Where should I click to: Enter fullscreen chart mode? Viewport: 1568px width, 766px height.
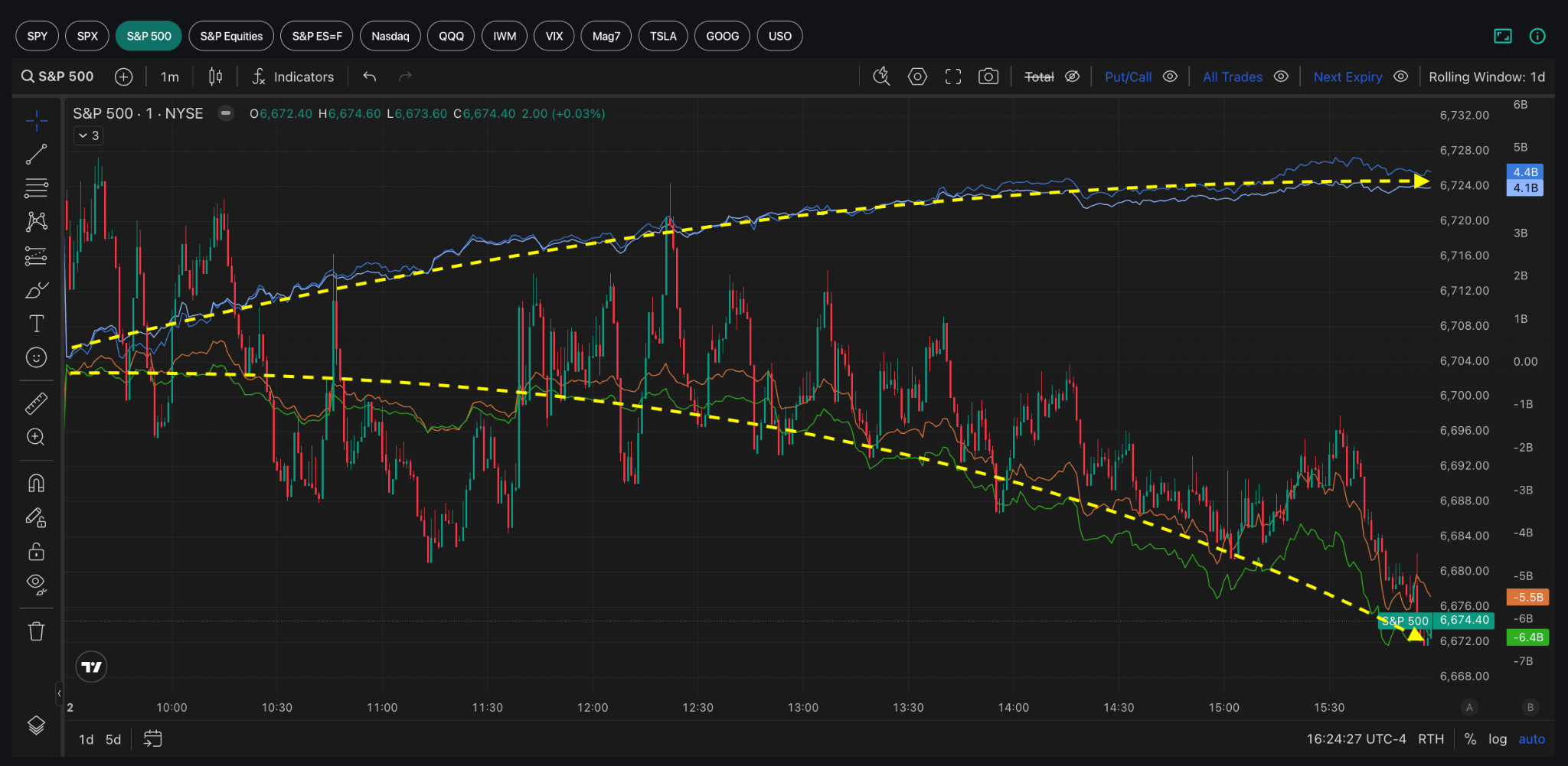953,77
